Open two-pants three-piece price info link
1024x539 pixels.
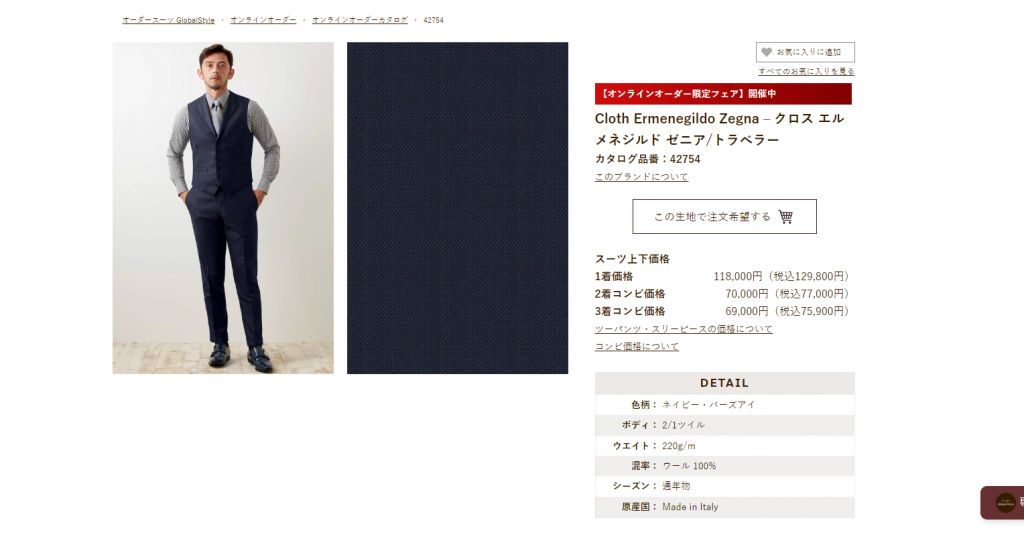point(683,329)
